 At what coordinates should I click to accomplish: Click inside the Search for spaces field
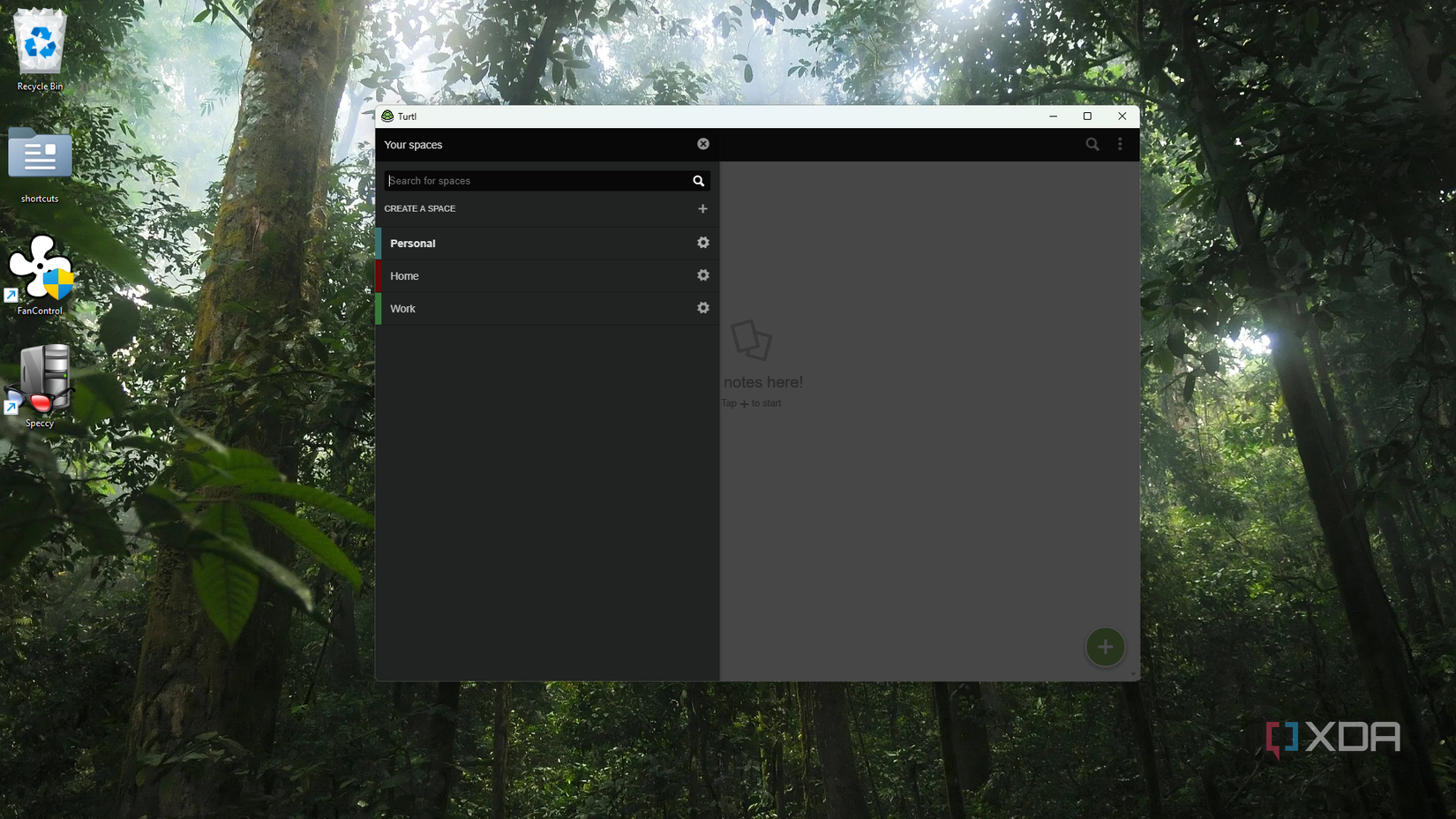[529, 180]
